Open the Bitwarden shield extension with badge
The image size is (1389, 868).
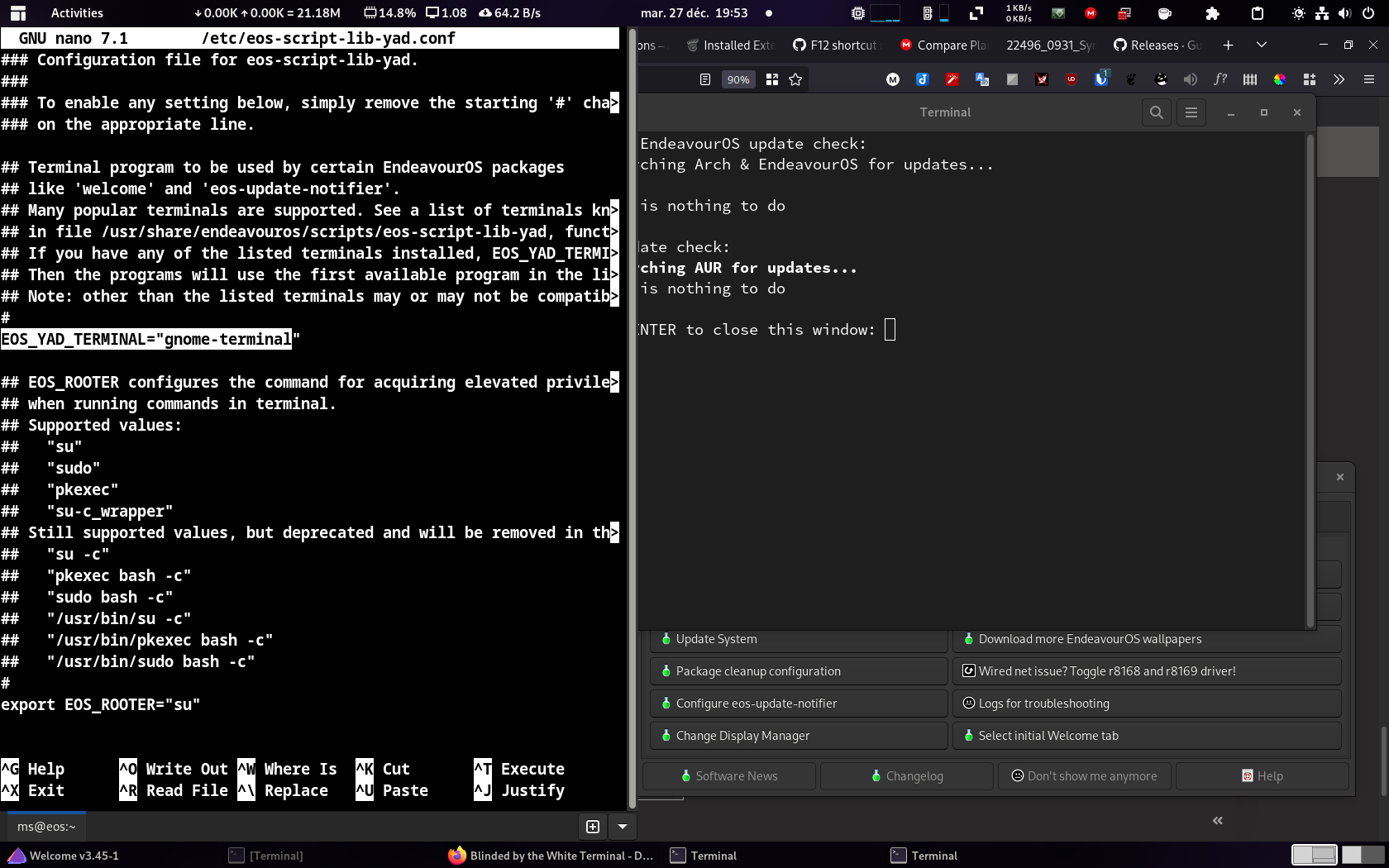tap(1101, 79)
